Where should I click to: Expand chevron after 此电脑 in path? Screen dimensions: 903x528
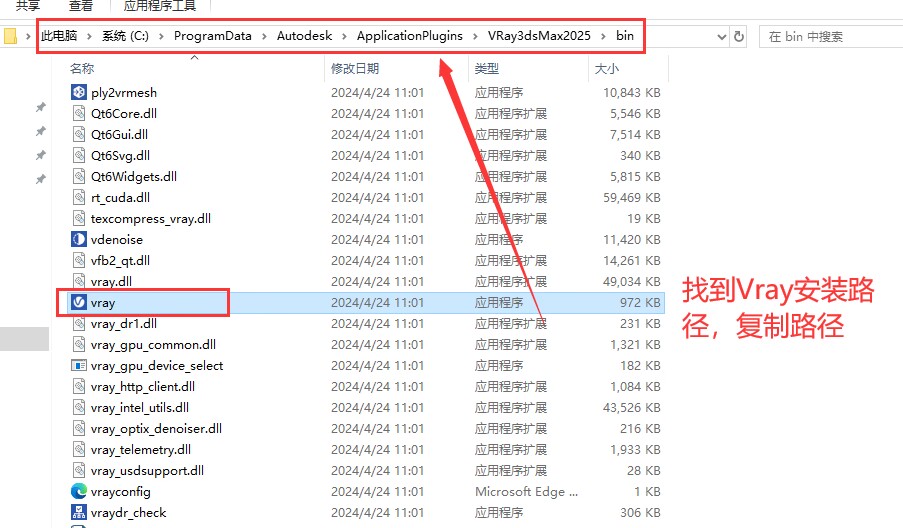pos(89,36)
